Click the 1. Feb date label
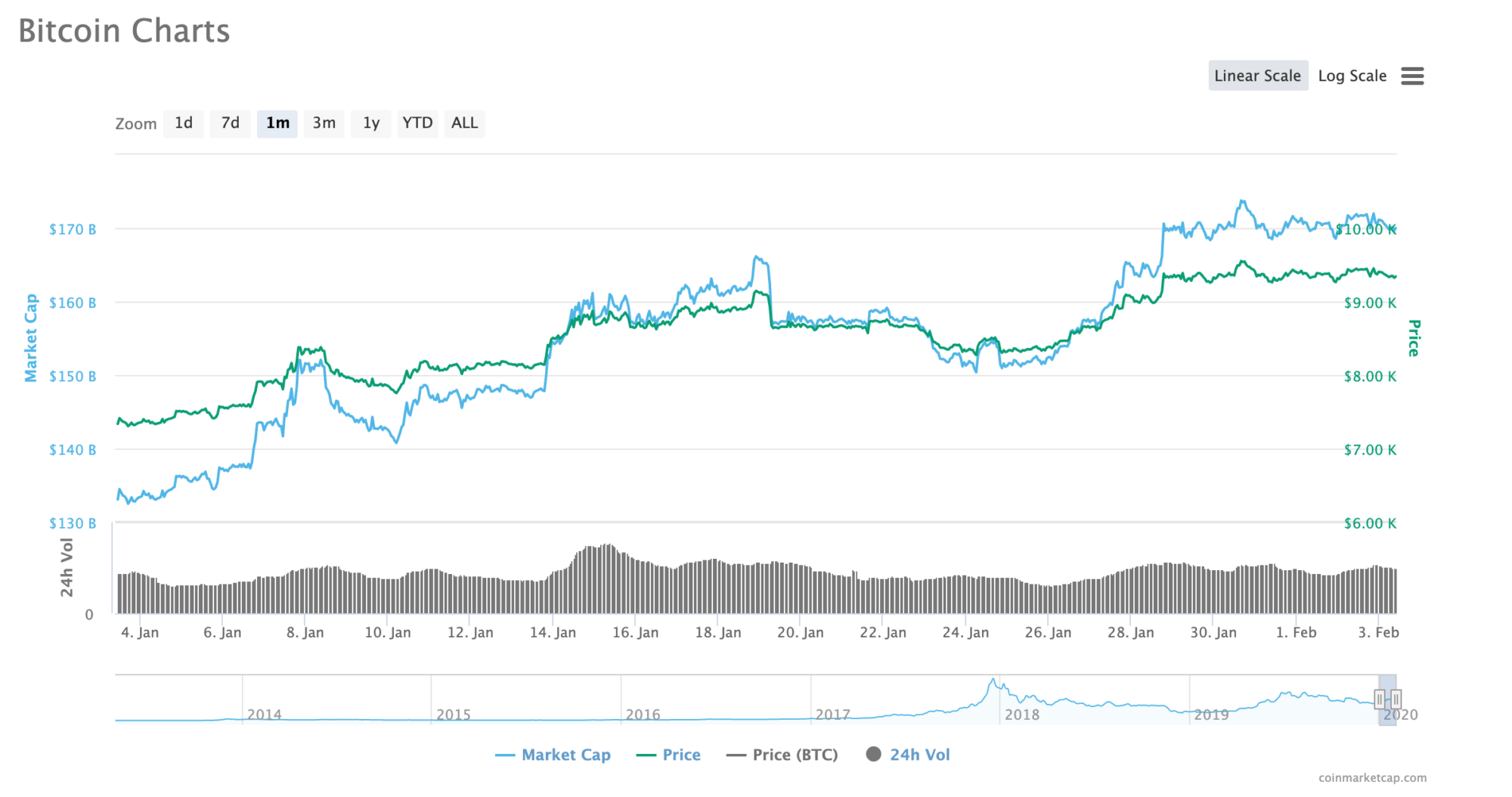Image resolution: width=1512 pixels, height=797 pixels. (x=1296, y=632)
